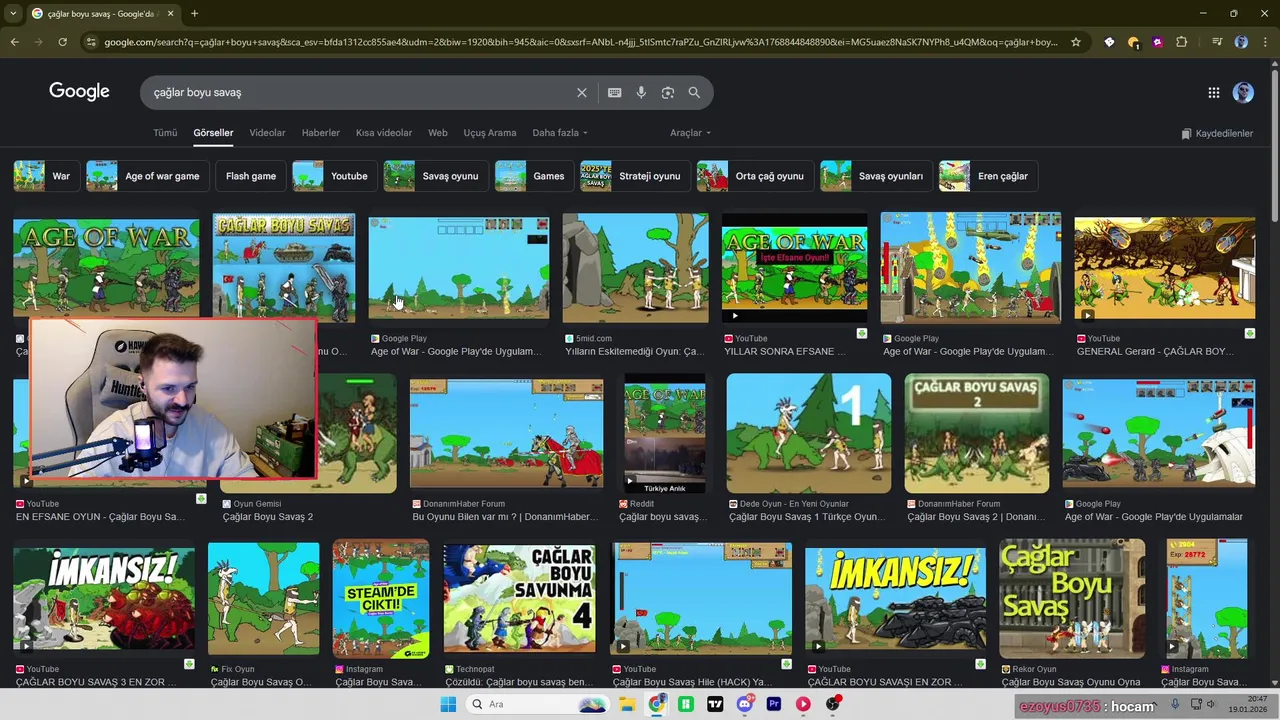Click the Chrome address bar URL
The image size is (1280, 720).
tap(580, 42)
